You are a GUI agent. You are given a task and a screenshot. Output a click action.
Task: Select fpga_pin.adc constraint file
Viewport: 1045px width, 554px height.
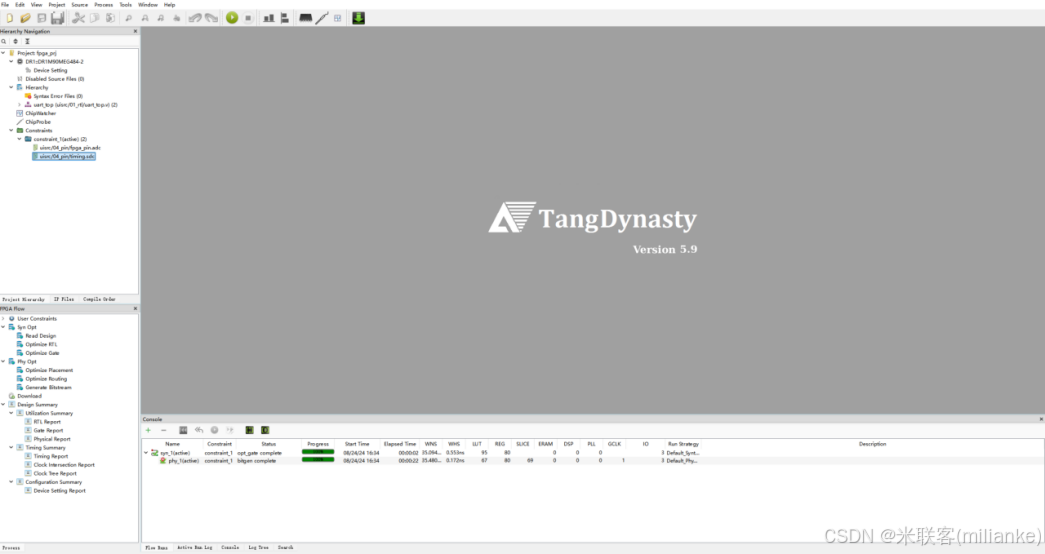coord(70,148)
